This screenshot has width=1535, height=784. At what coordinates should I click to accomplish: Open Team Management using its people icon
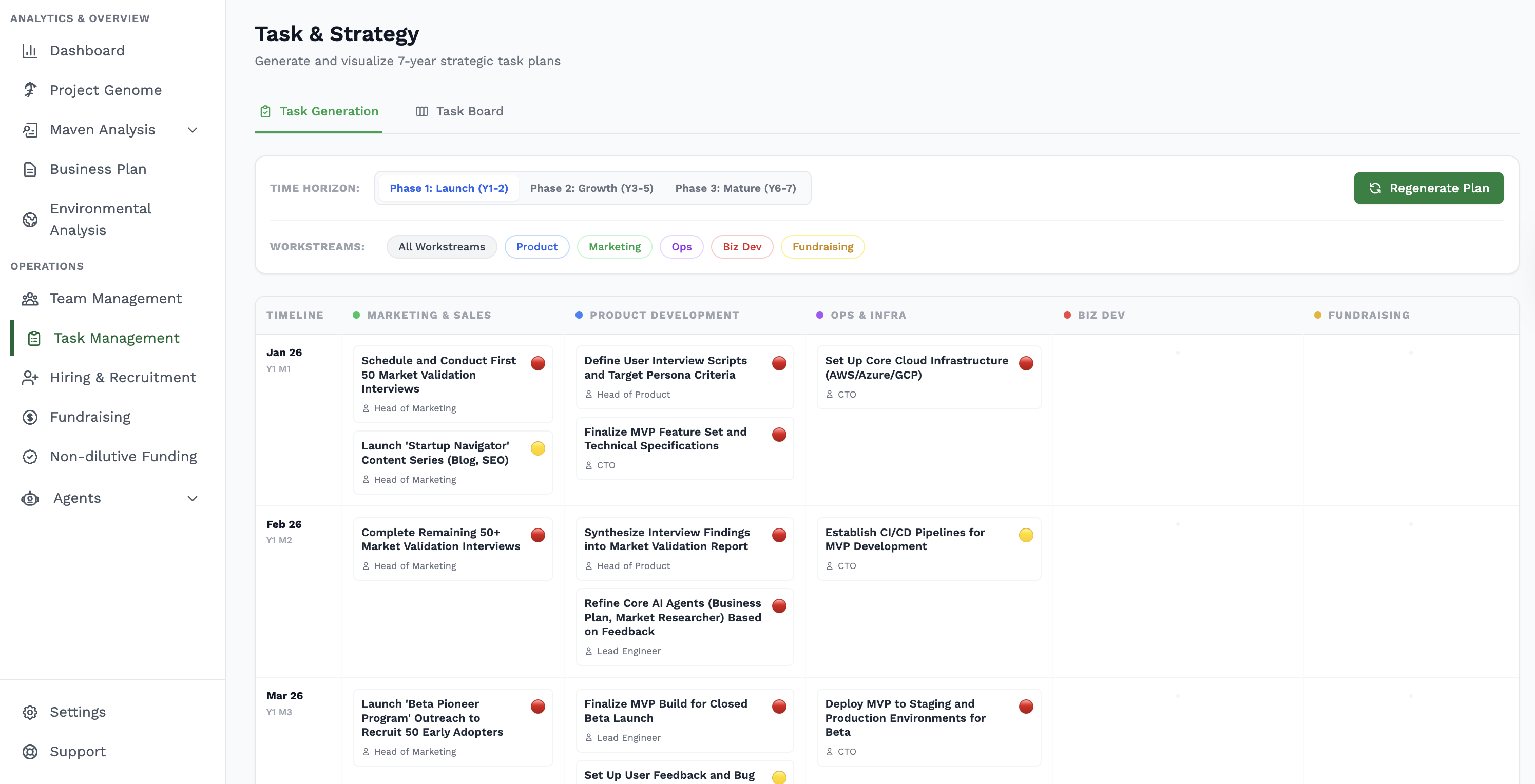[30, 299]
